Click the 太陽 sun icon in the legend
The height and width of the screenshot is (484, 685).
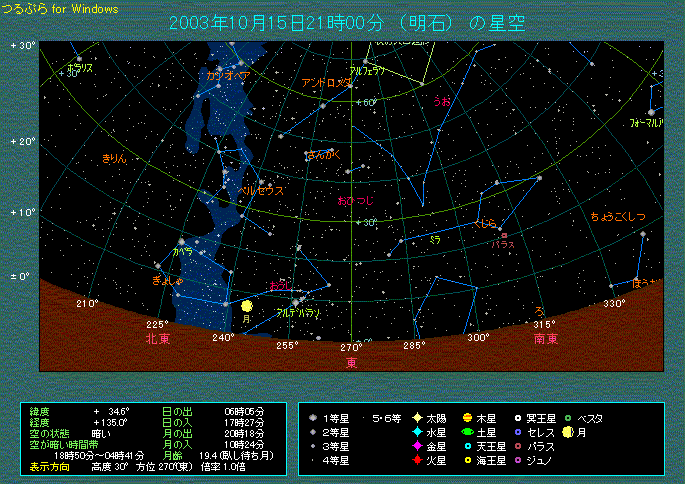tap(417, 418)
